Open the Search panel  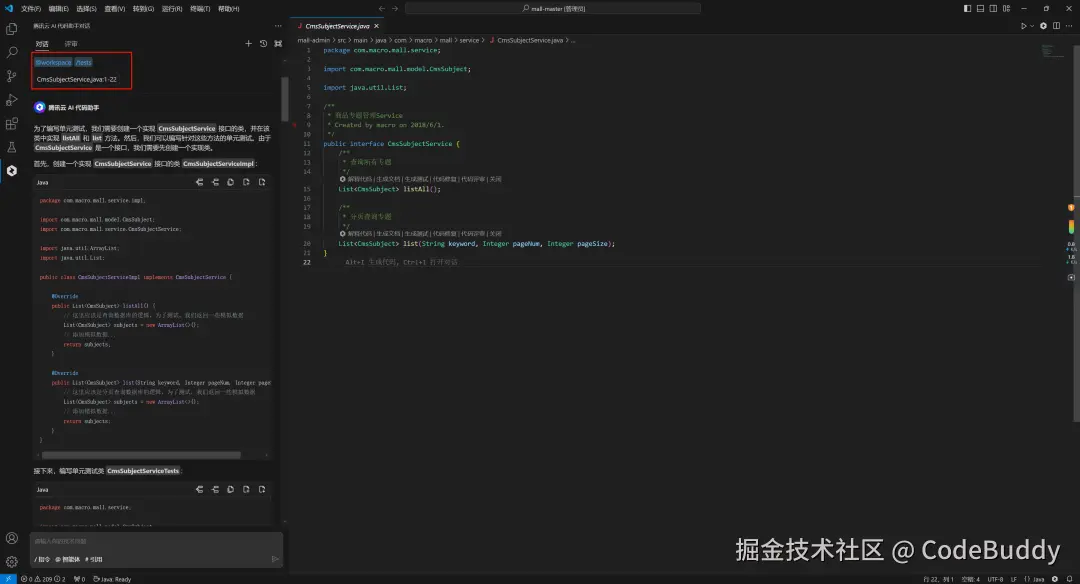coord(11,51)
